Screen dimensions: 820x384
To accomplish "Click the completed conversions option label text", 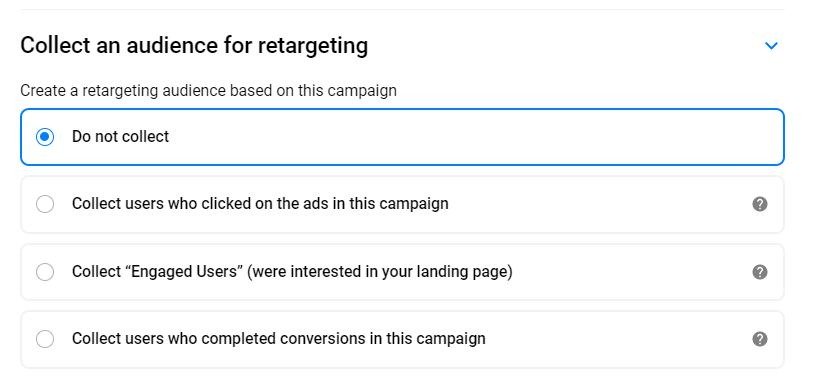I will click(x=278, y=339).
